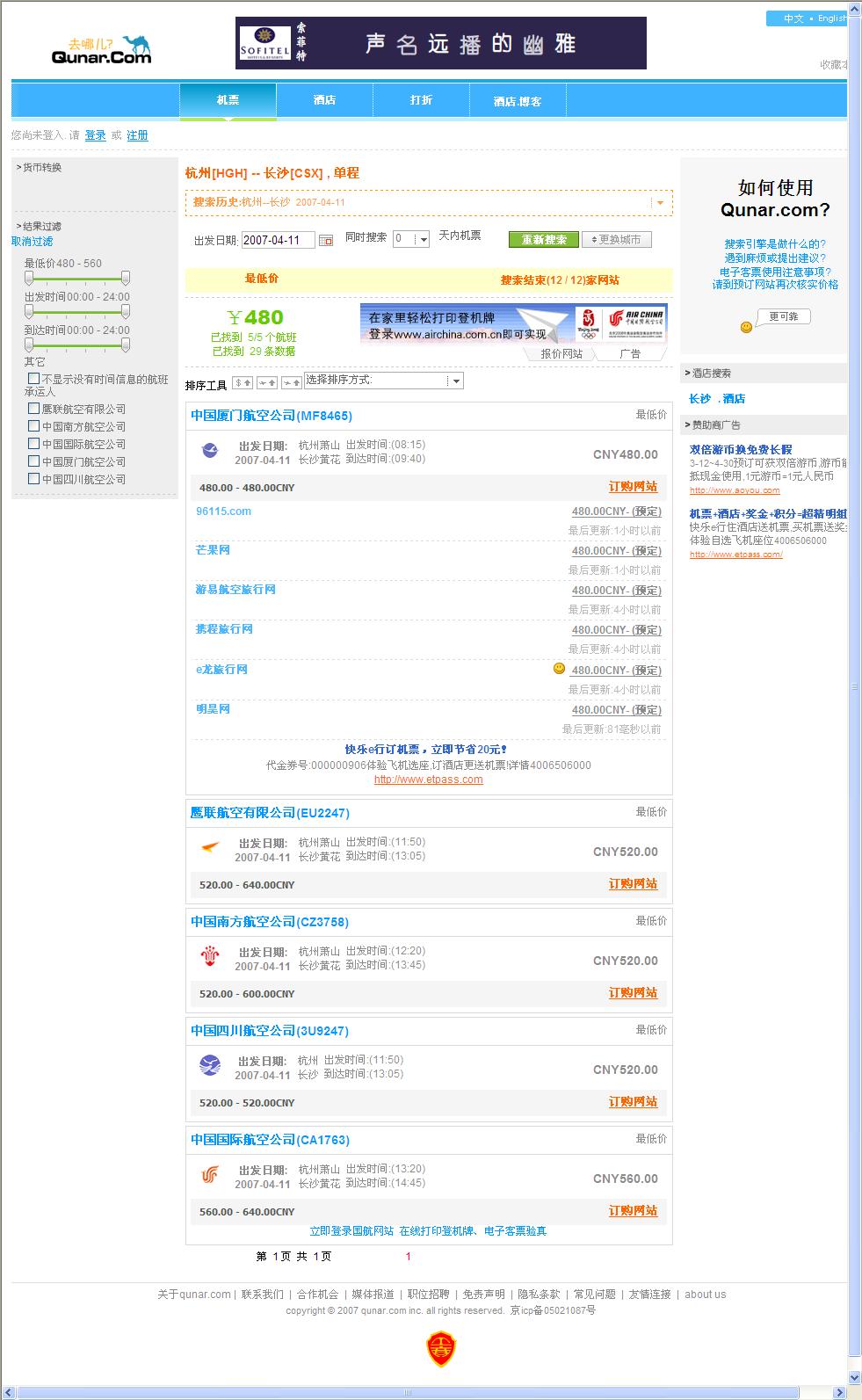Tick the 中国厦门航空公司 carrier checkbox
The width and height of the screenshot is (862, 1400).
pos(33,461)
